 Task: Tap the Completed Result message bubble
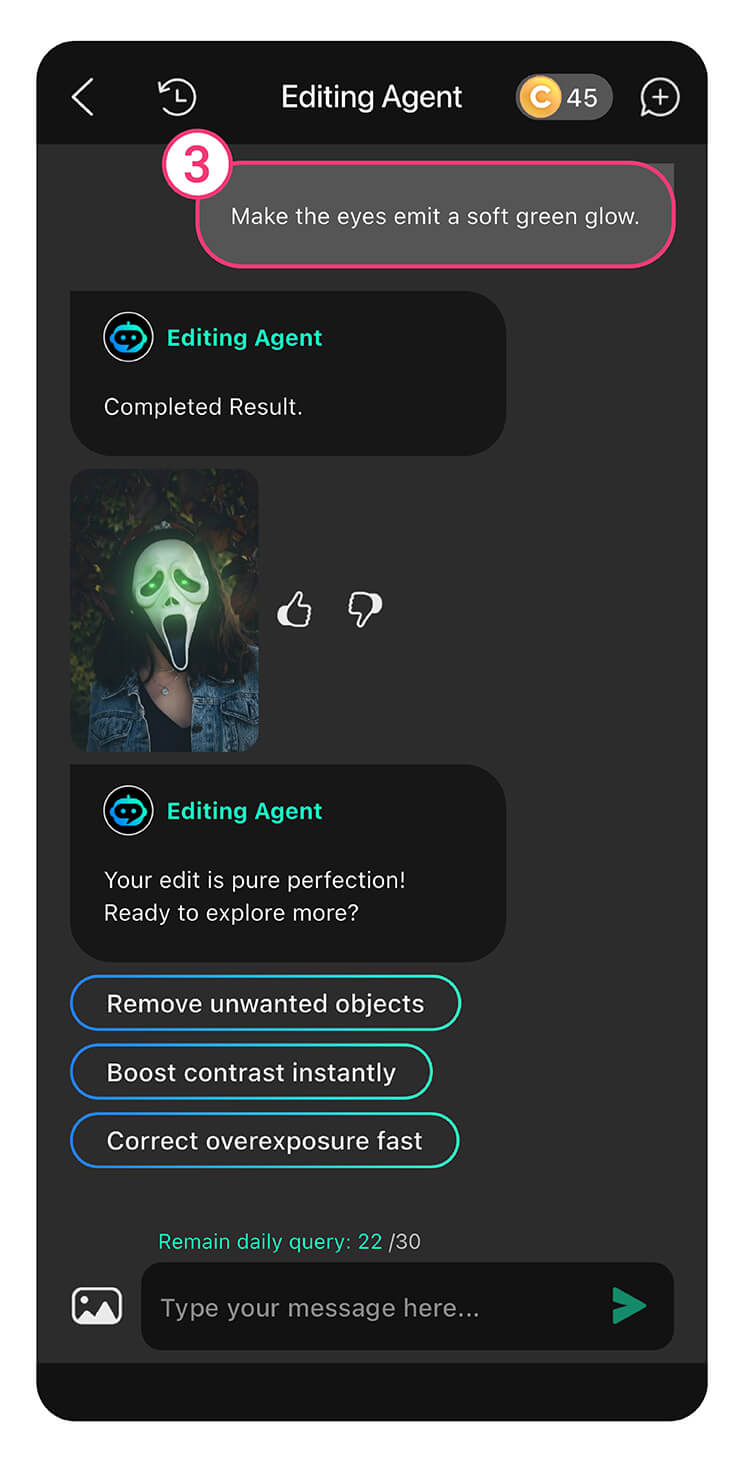288,373
